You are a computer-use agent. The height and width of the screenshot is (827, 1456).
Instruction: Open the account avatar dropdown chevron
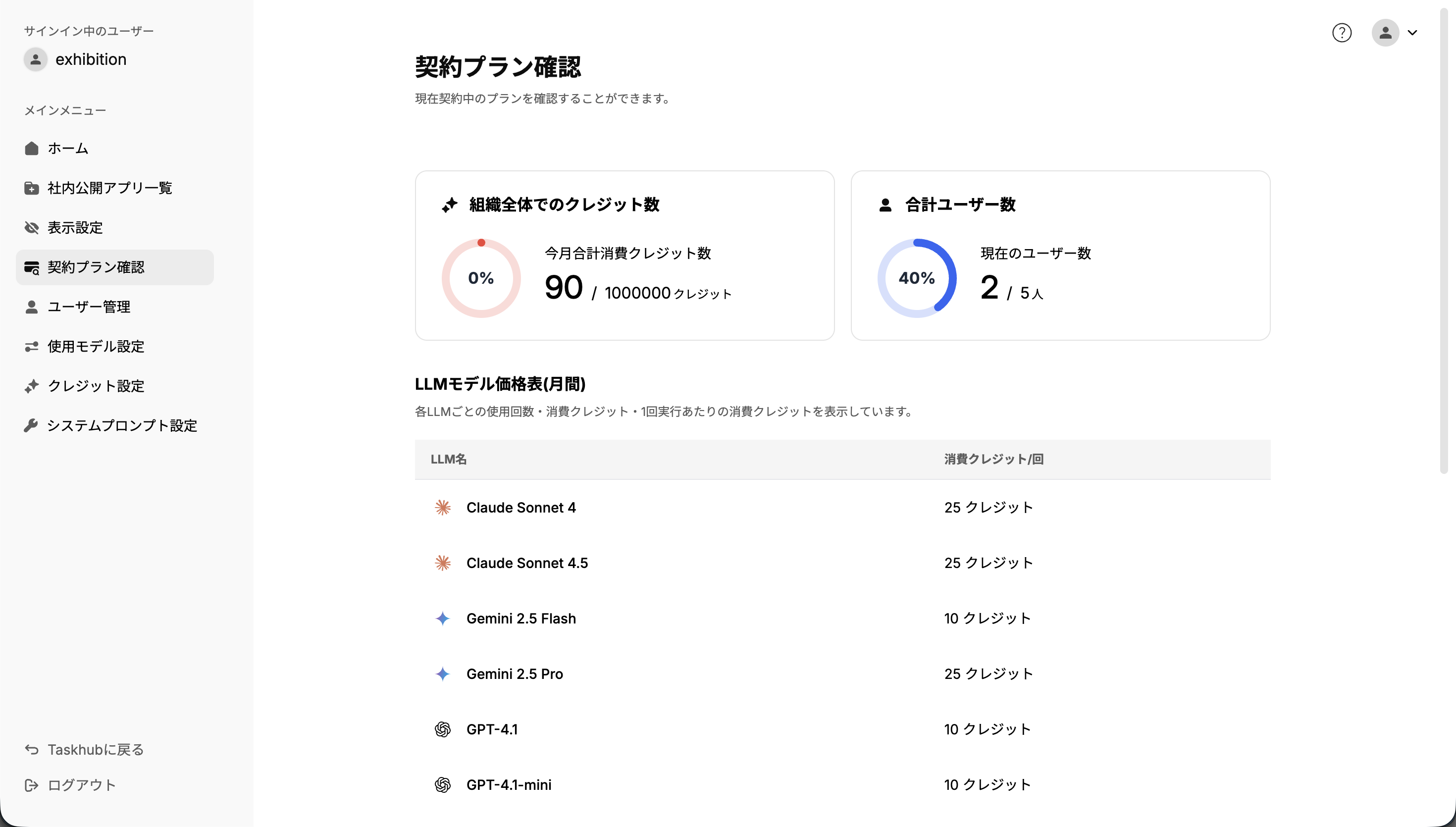pos(1412,33)
